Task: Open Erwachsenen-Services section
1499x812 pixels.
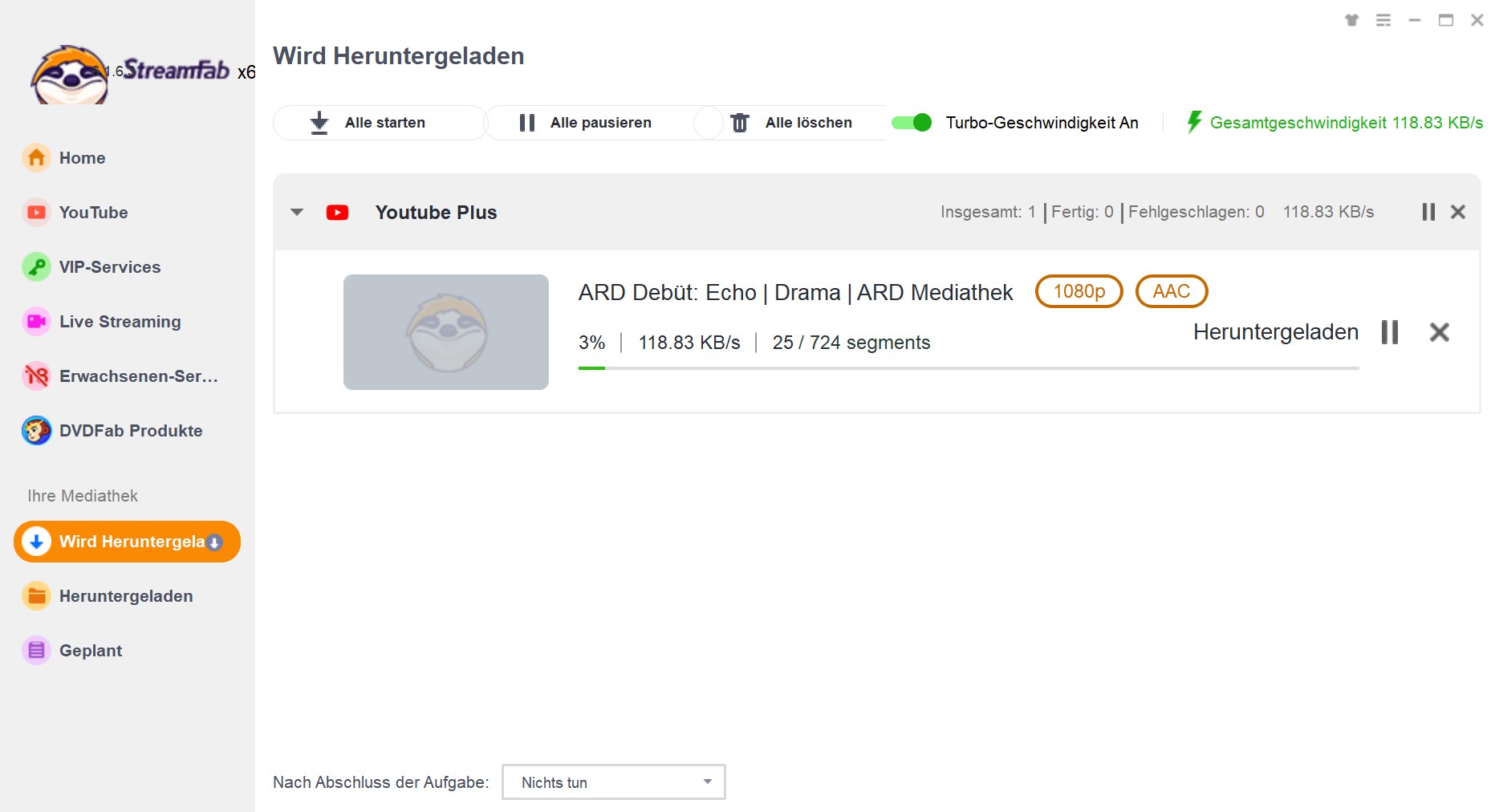Action: tap(128, 376)
